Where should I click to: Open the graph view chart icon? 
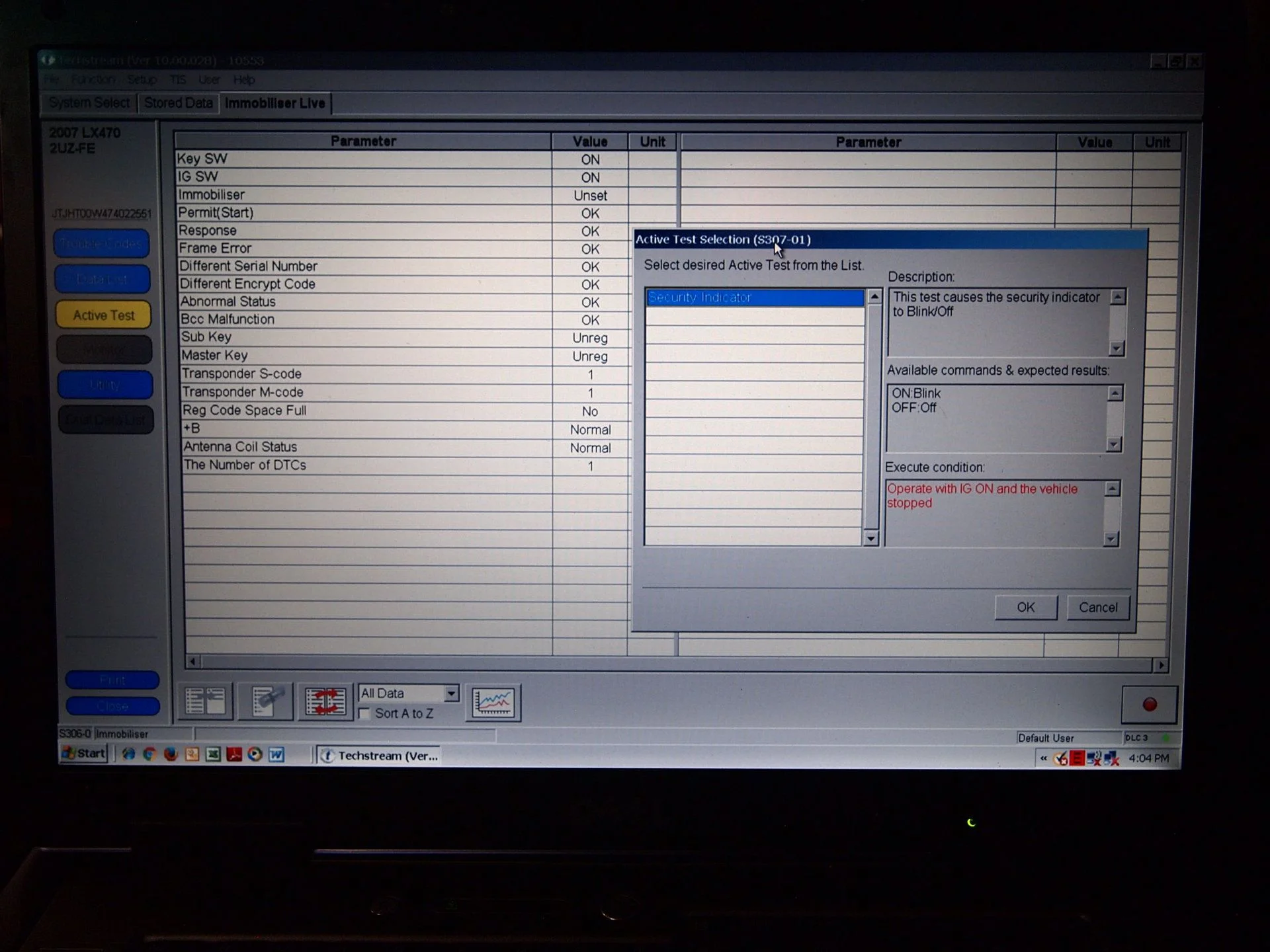493,702
